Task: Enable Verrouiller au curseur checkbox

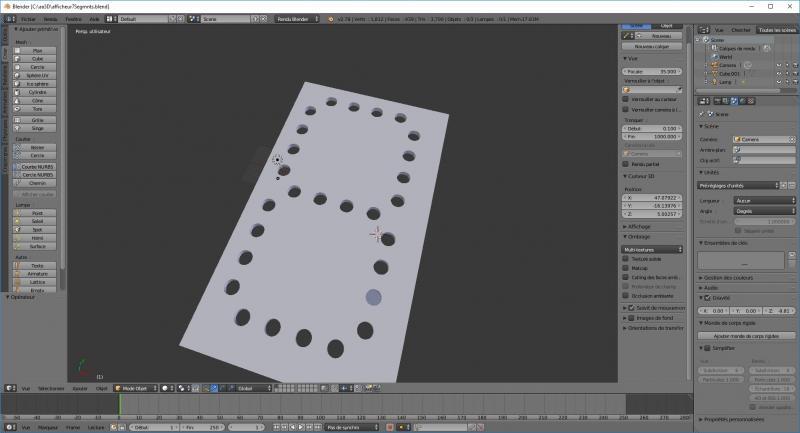Action: (x=626, y=99)
